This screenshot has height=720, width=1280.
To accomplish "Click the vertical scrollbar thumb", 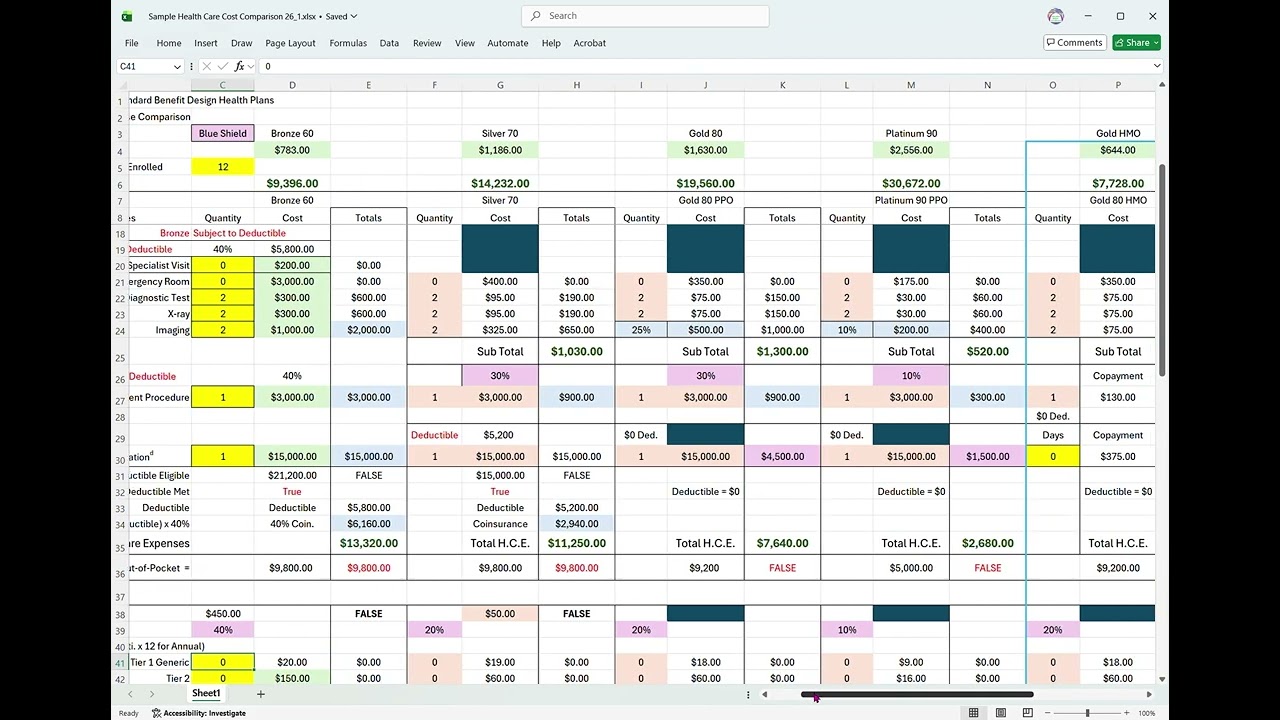I will [1162, 270].
